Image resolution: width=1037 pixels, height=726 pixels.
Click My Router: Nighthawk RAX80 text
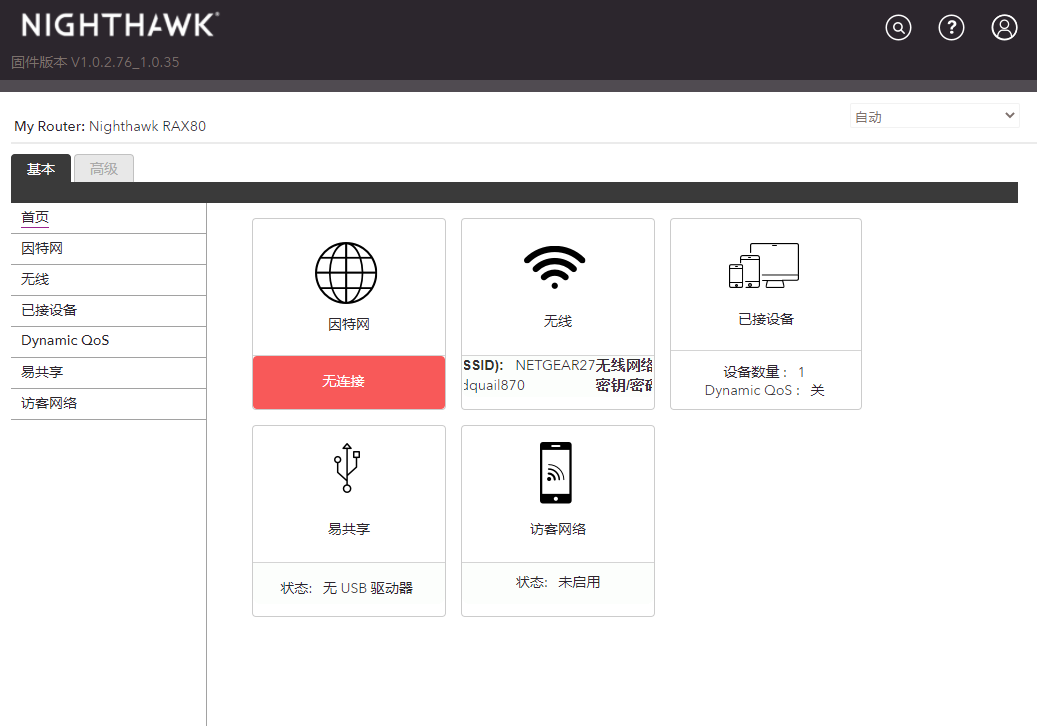click(110, 126)
